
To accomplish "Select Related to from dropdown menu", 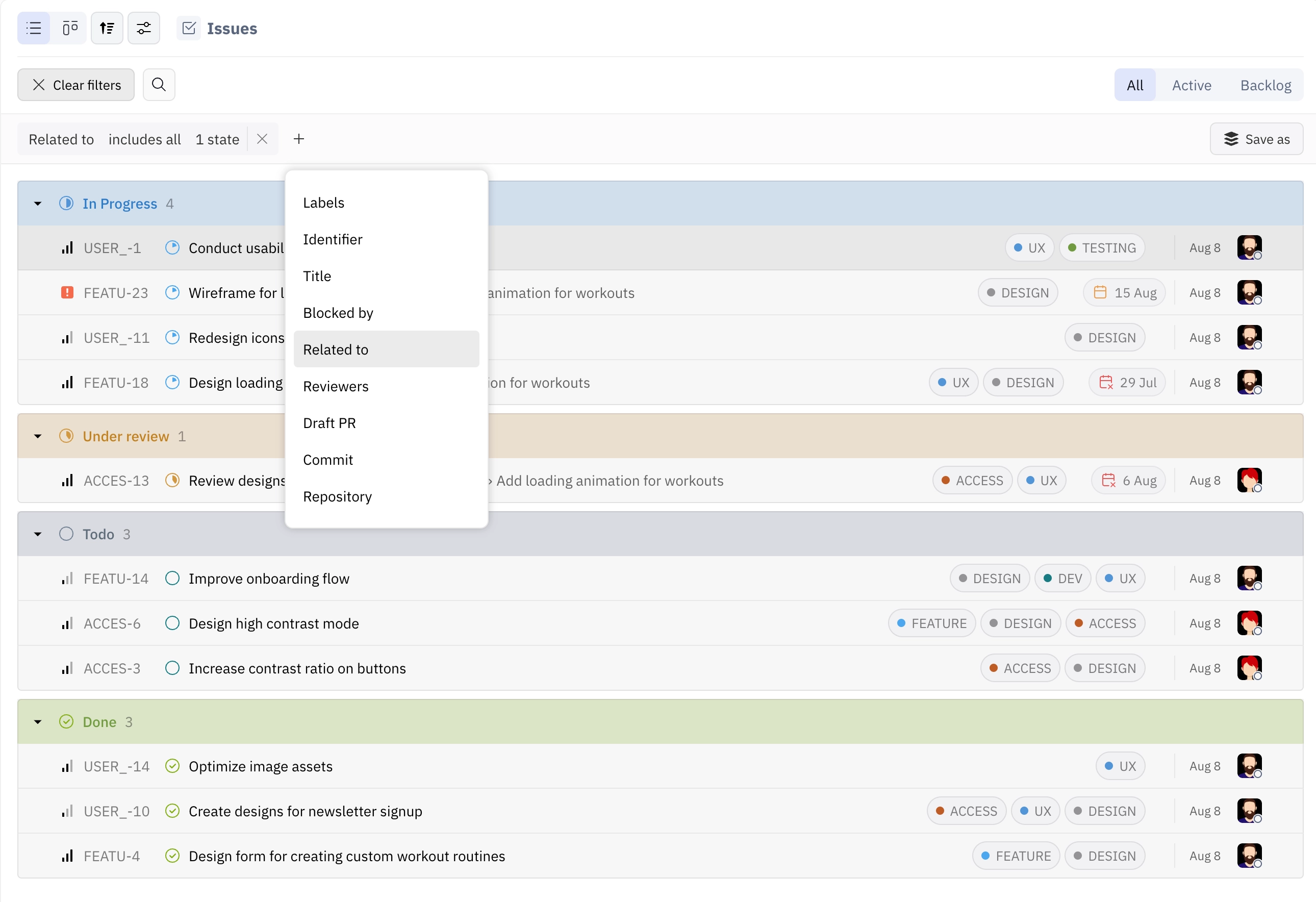I will [x=336, y=349].
